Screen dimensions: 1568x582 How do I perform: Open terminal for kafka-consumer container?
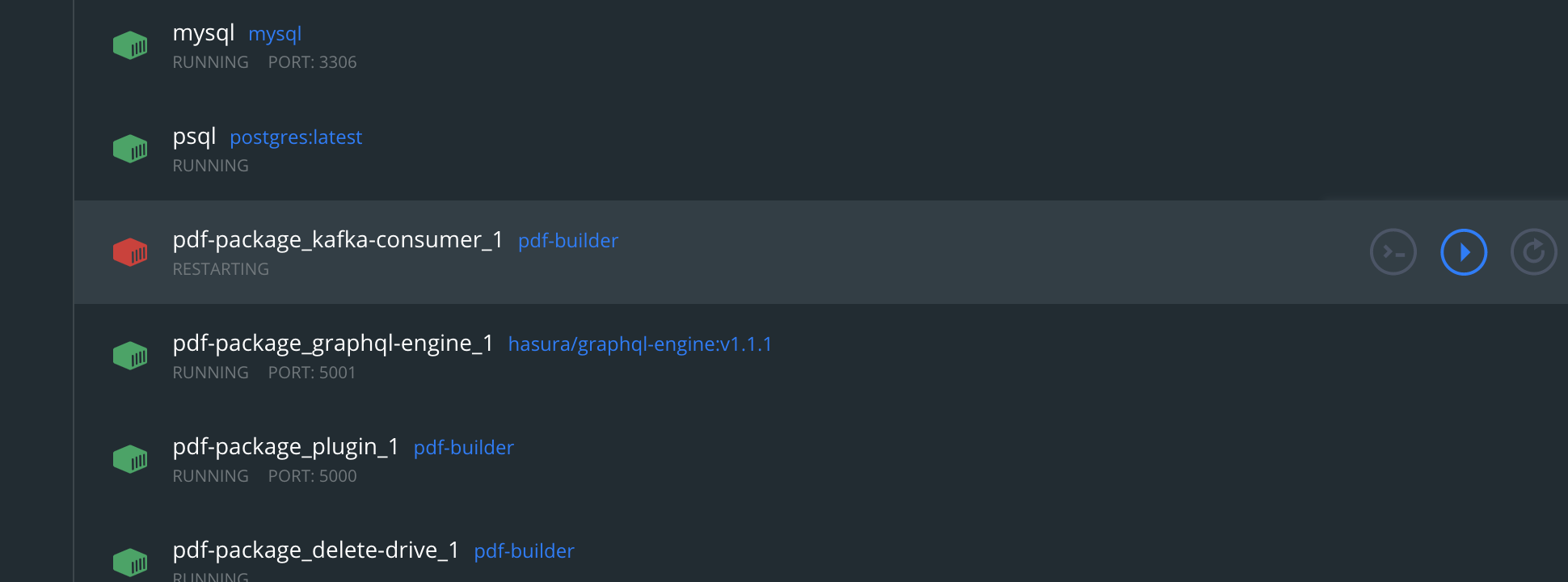[1393, 252]
